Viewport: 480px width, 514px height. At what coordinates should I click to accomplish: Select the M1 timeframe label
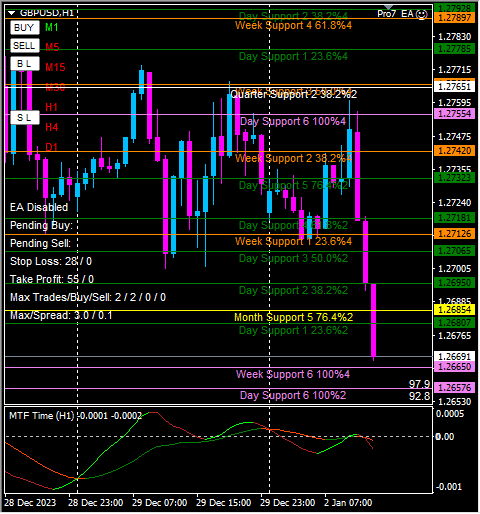[x=52, y=27]
